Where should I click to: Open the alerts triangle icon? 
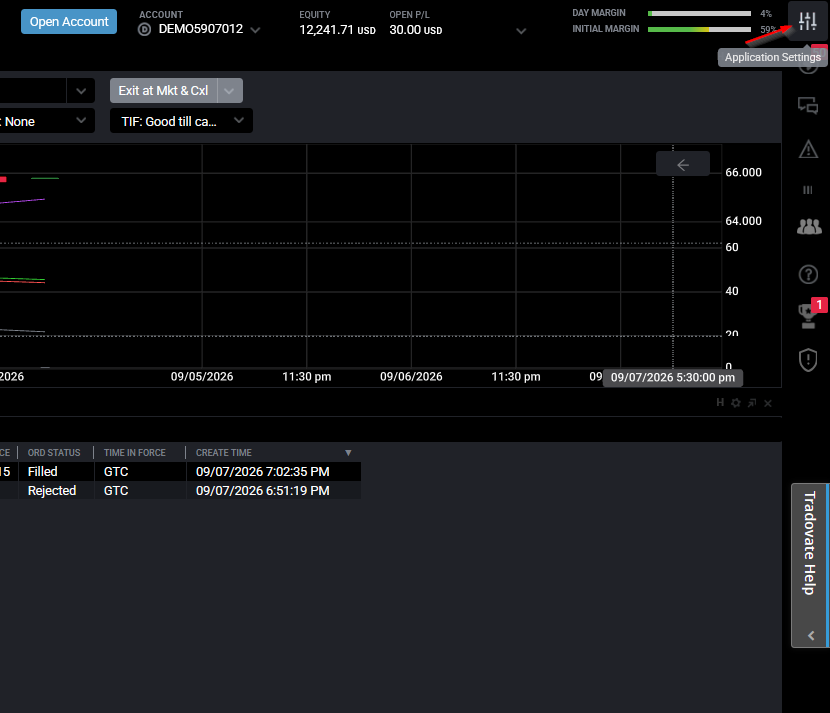click(808, 149)
